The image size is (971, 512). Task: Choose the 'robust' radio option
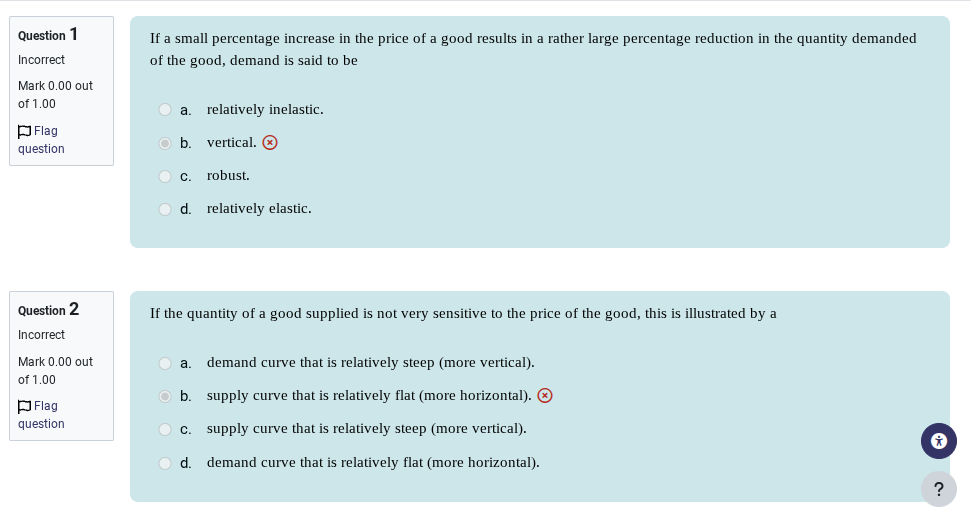click(x=165, y=176)
